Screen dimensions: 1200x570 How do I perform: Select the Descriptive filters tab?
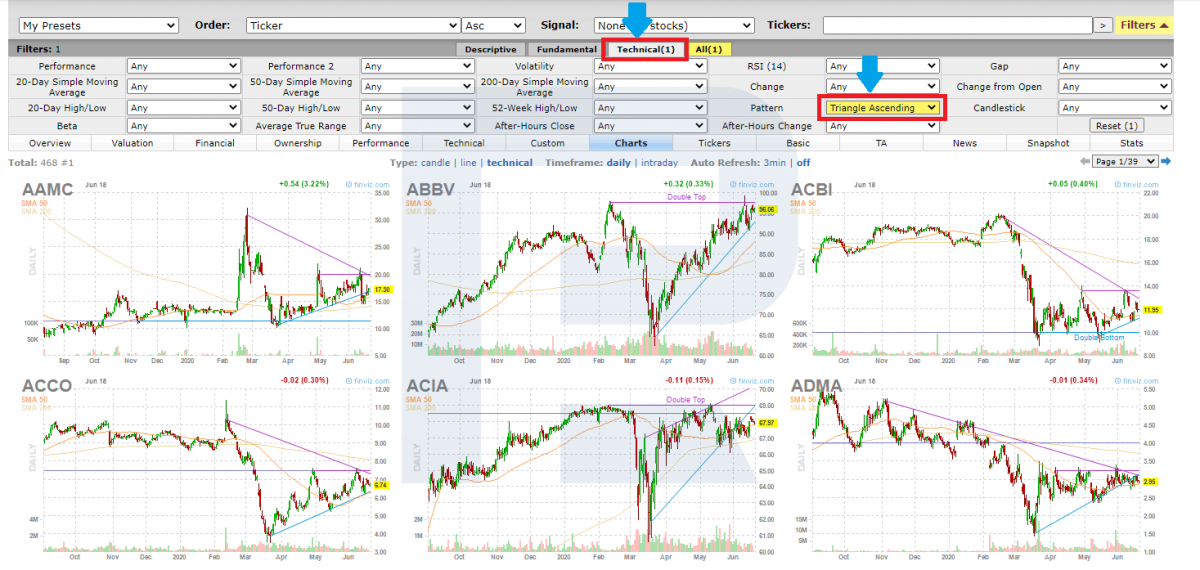pyautogui.click(x=490, y=49)
